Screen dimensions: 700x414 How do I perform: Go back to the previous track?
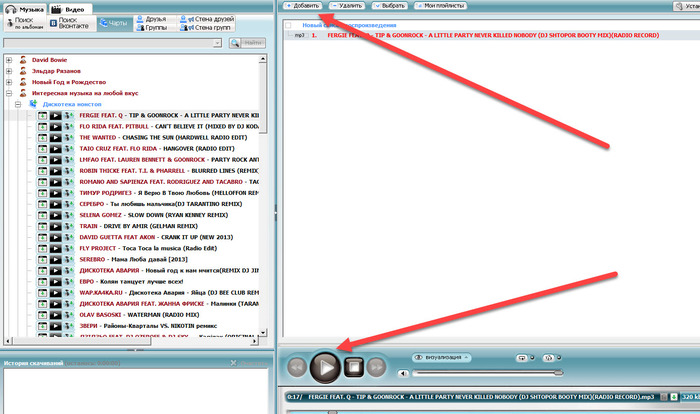coord(296,367)
